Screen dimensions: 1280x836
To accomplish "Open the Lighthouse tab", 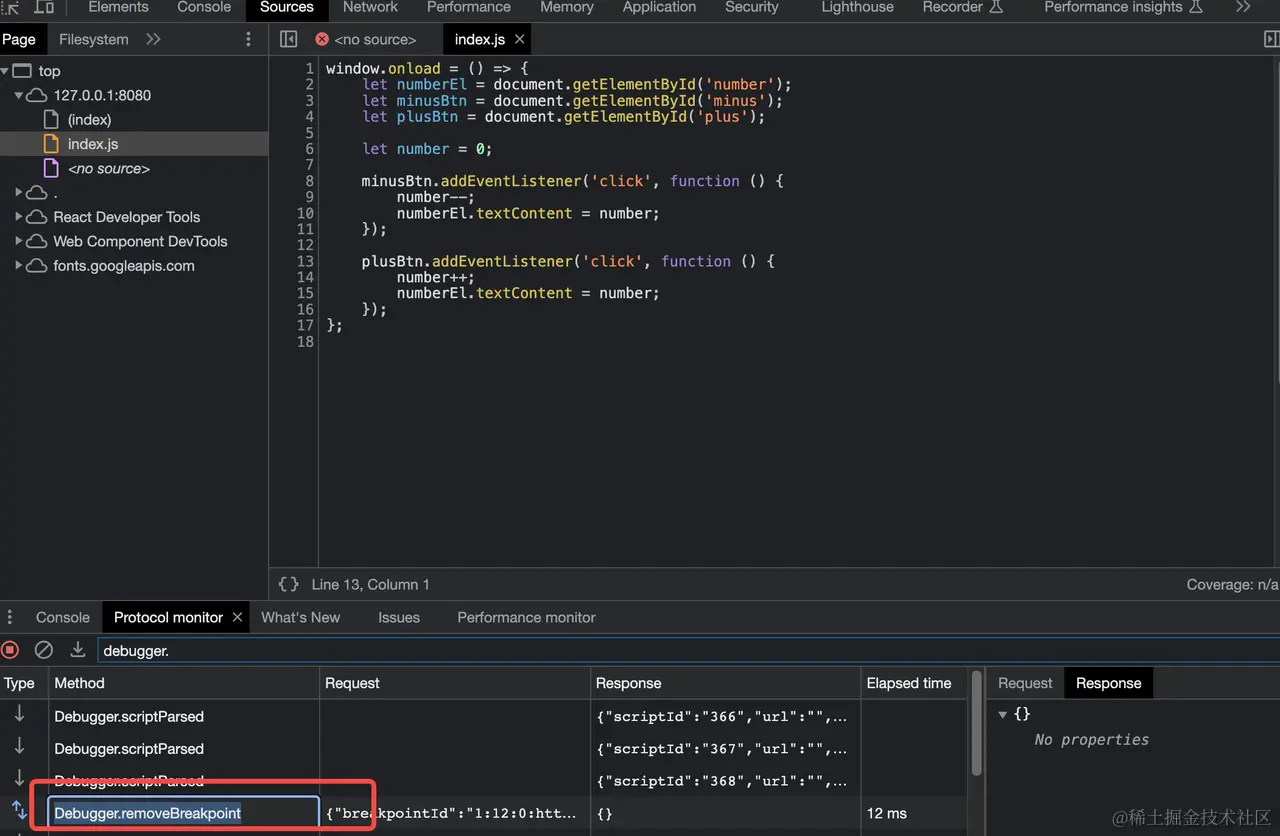I will tap(857, 7).
